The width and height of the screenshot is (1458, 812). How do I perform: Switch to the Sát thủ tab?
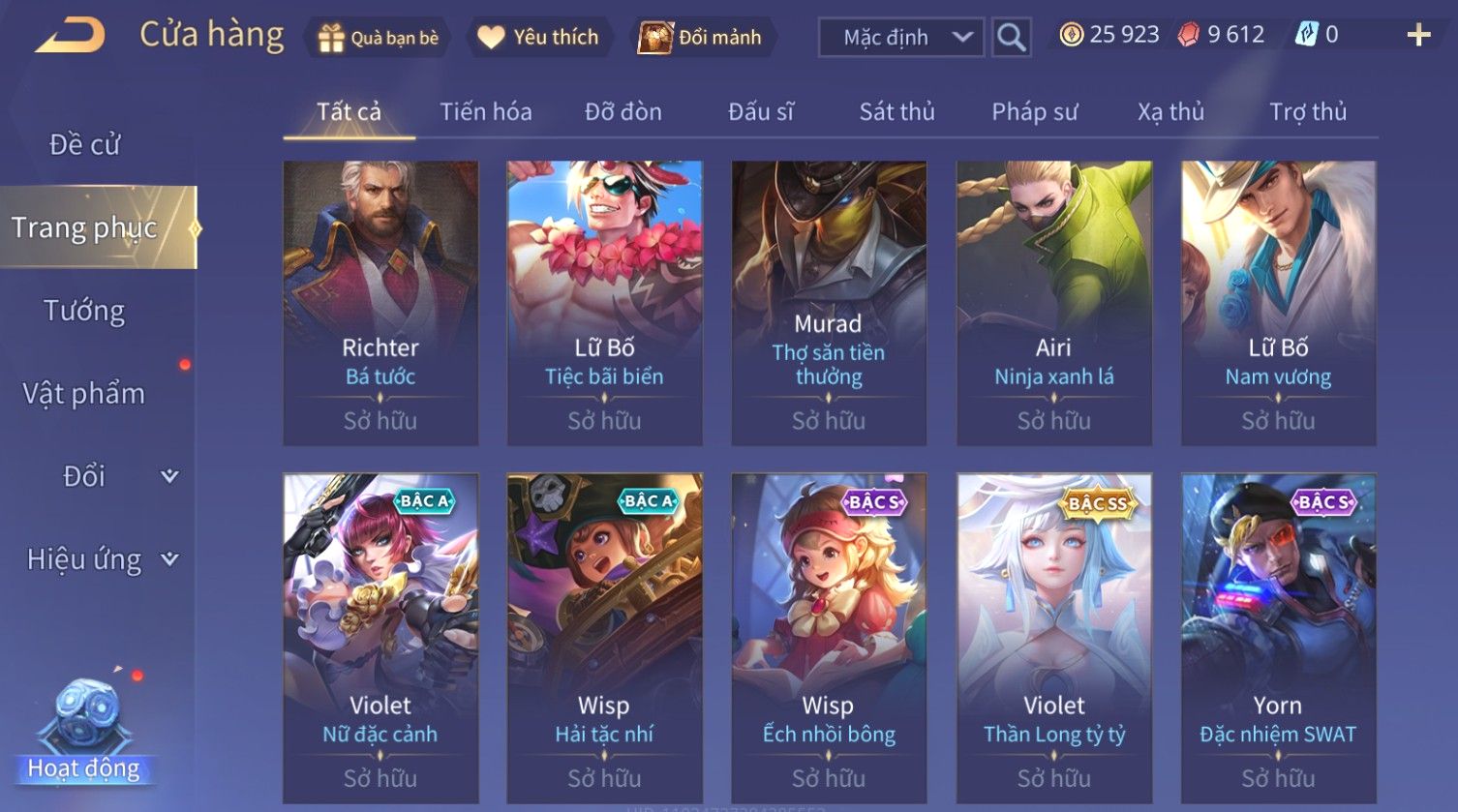896,112
